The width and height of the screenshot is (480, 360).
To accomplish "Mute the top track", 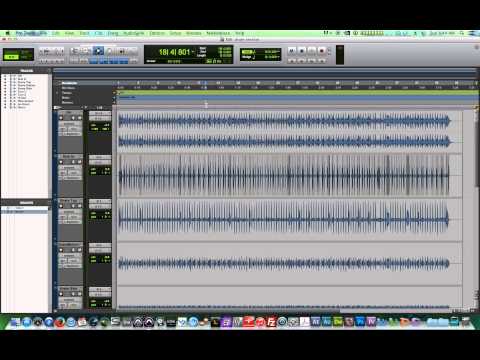I will coord(79,118).
